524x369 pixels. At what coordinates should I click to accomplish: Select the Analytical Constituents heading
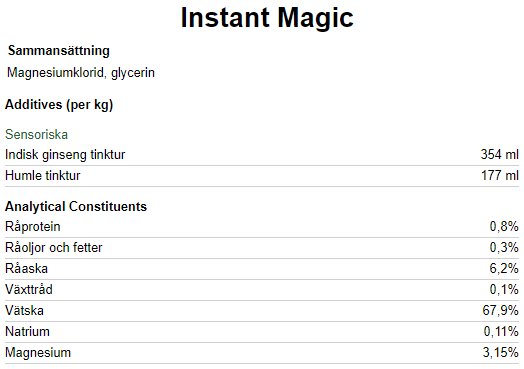click(x=76, y=207)
